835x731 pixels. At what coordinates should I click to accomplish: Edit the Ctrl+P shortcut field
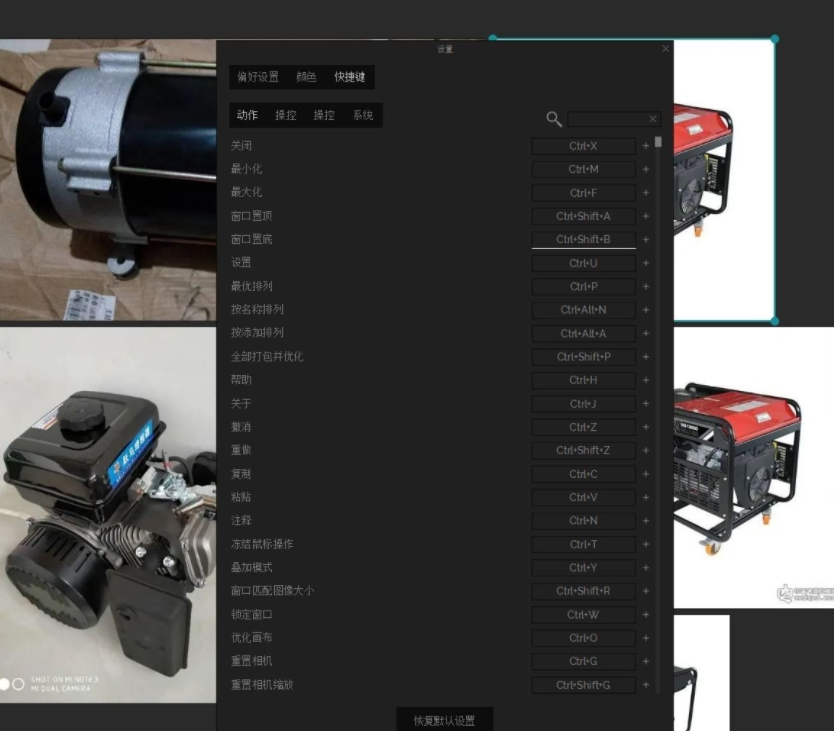click(x=584, y=286)
